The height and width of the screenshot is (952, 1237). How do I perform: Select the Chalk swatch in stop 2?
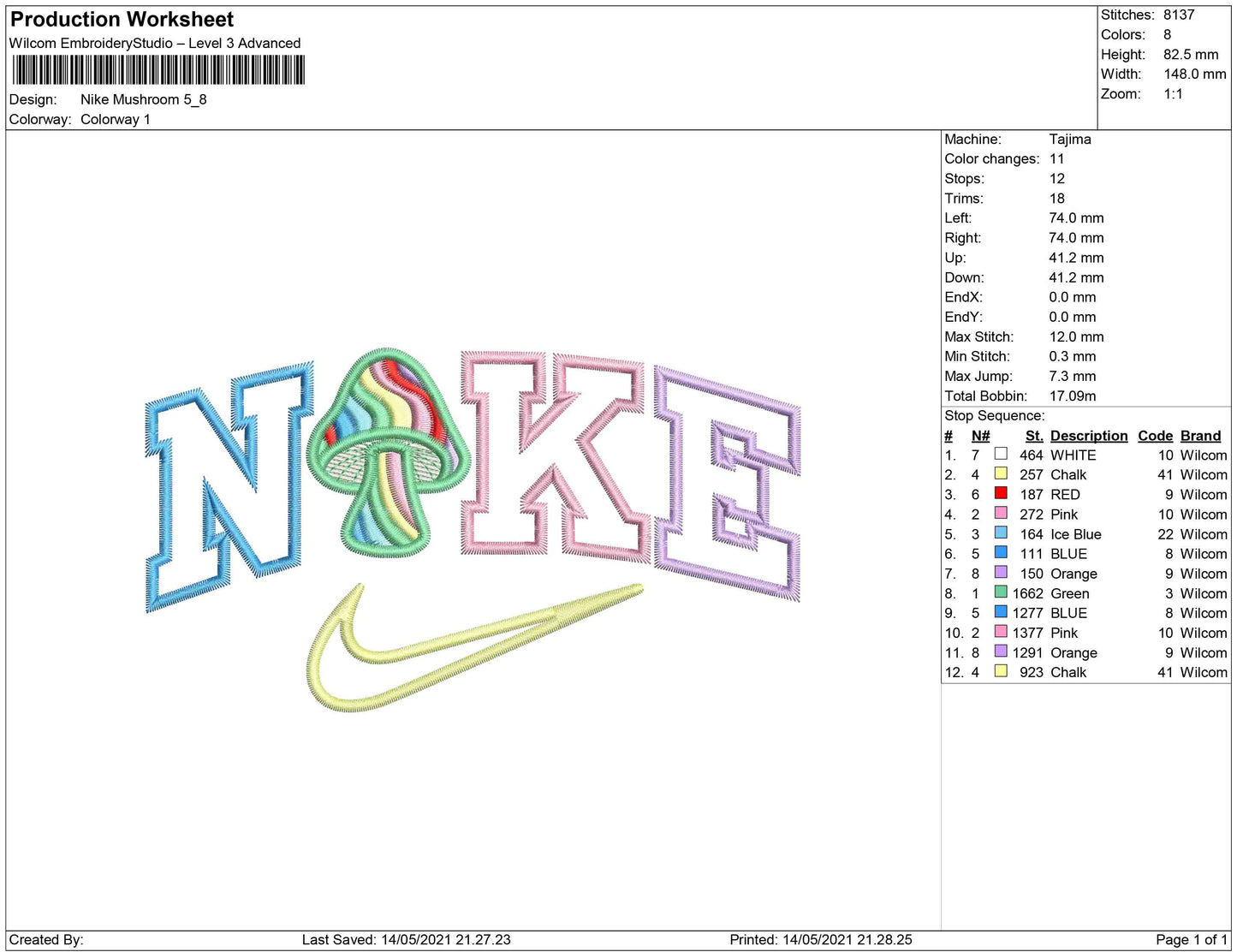(1001, 473)
